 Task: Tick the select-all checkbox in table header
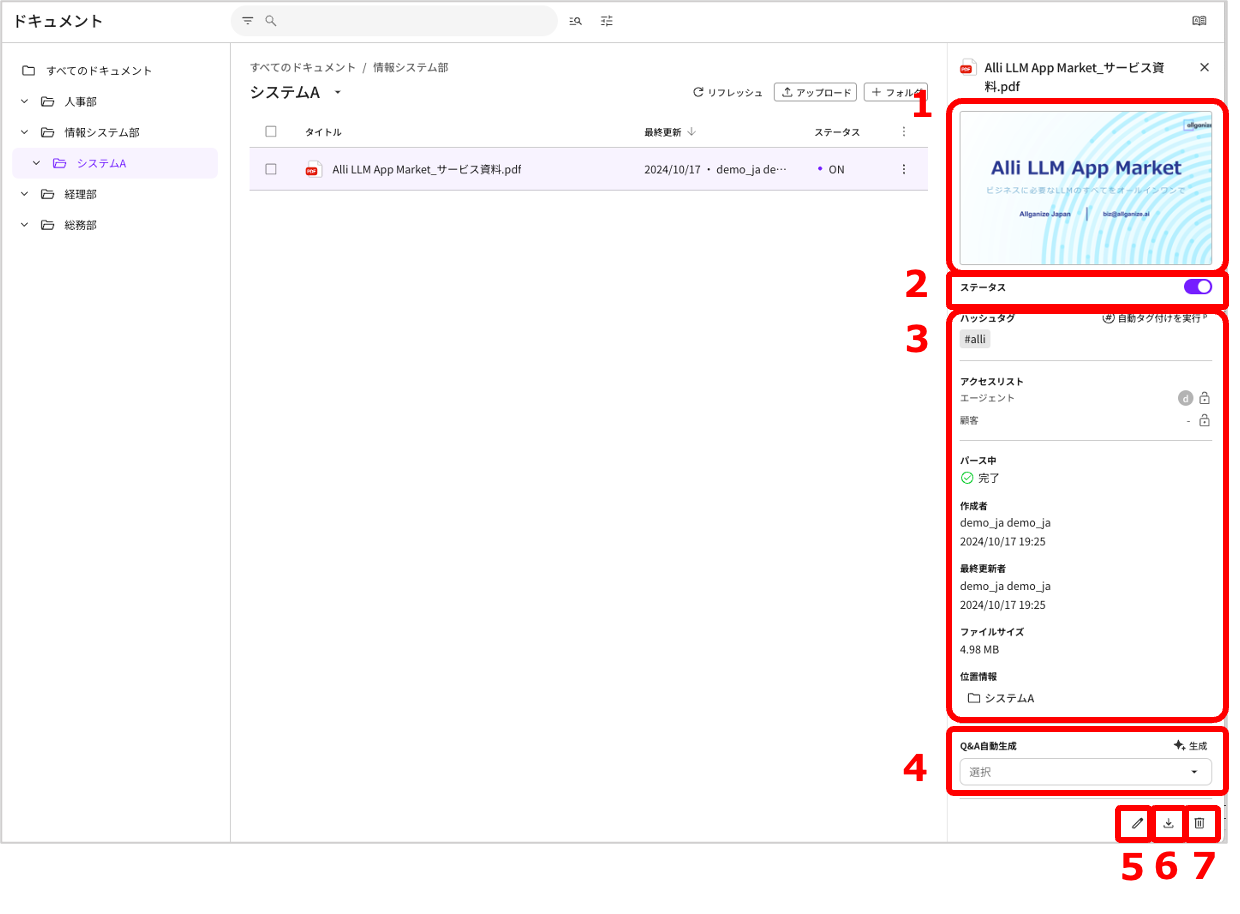coord(271,132)
